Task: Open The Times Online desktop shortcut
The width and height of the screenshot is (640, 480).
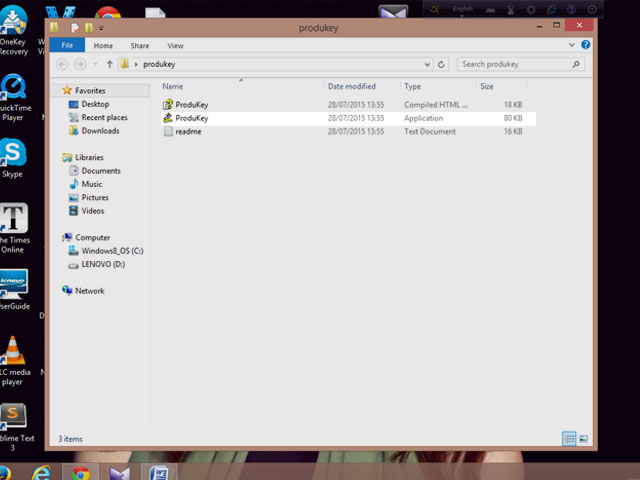Action: (14, 228)
